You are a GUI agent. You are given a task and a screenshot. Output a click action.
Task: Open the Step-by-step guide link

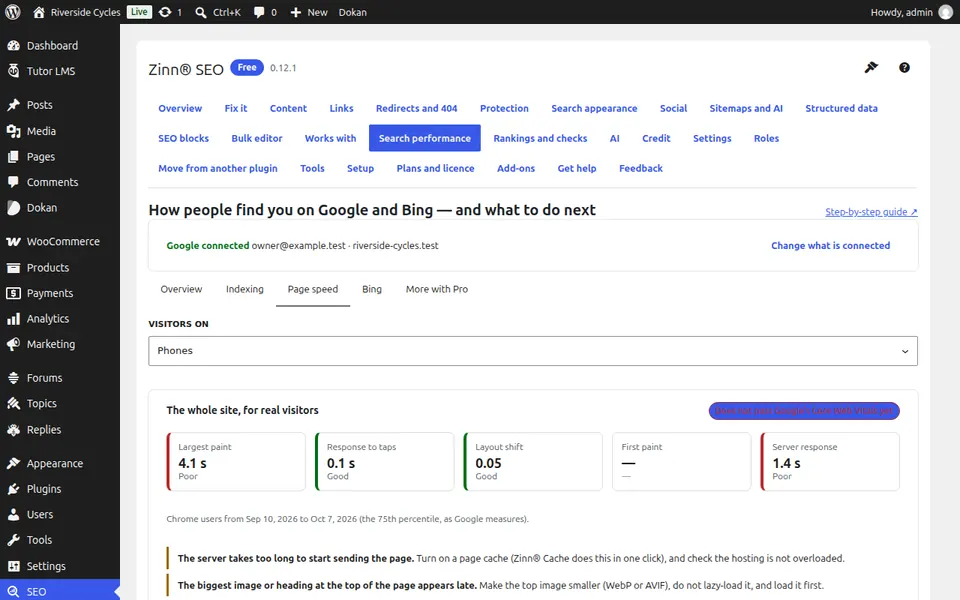pos(871,212)
